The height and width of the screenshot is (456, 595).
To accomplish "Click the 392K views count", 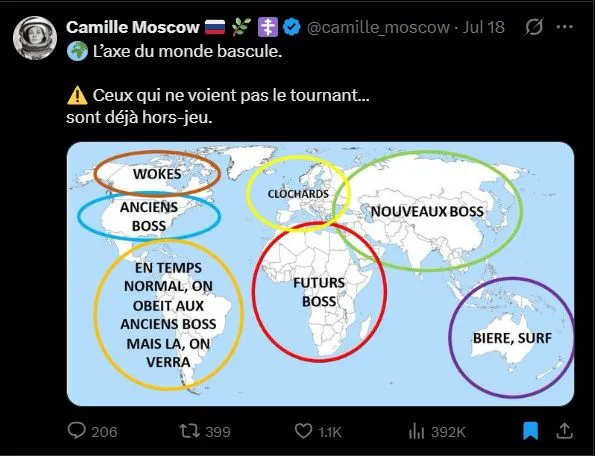I will [448, 432].
